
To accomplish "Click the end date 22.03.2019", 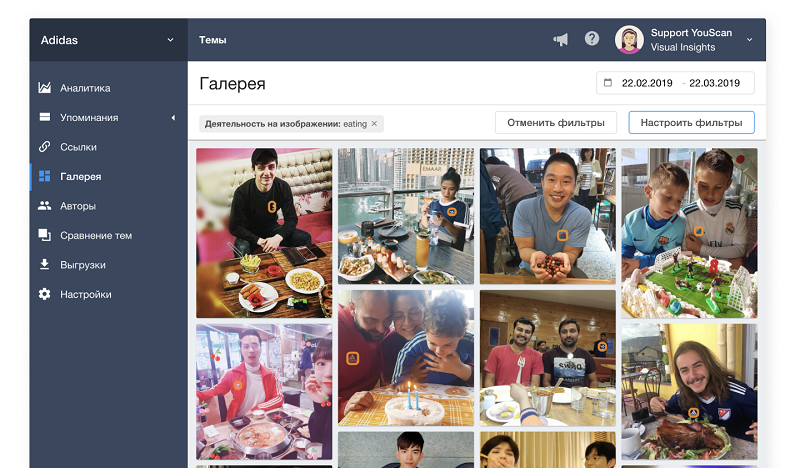I will pos(714,83).
